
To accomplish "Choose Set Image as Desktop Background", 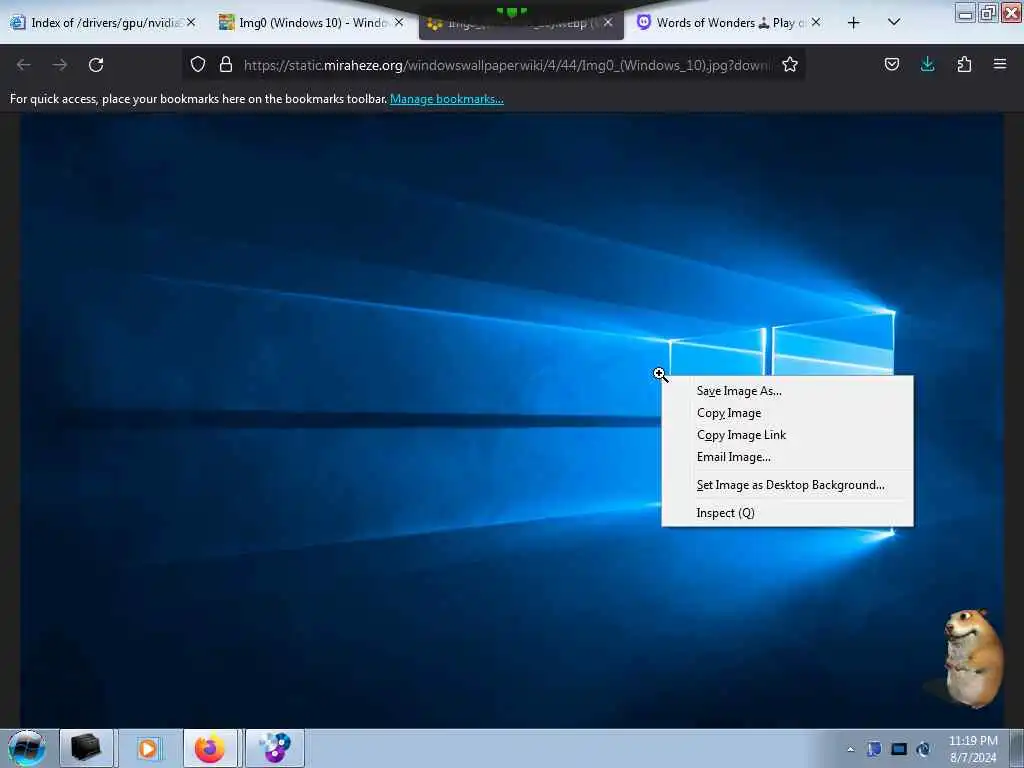I will coord(787,485).
